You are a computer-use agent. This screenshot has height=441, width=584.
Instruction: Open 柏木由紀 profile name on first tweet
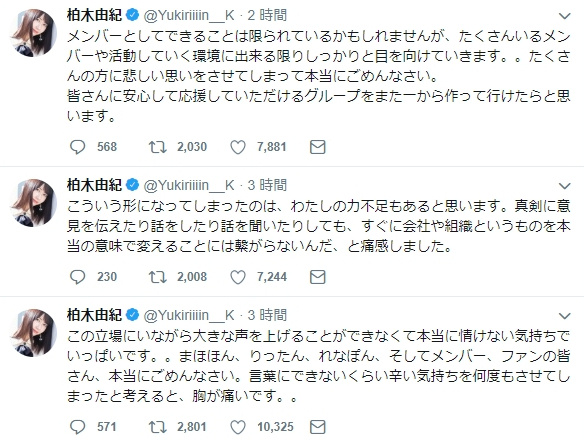tap(94, 15)
